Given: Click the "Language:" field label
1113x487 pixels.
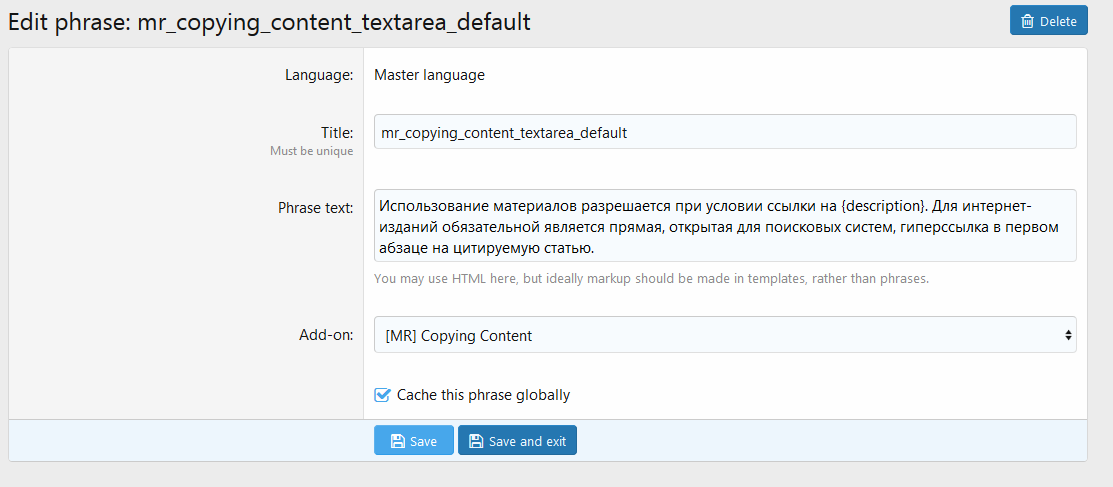Looking at the screenshot, I should [x=319, y=75].
